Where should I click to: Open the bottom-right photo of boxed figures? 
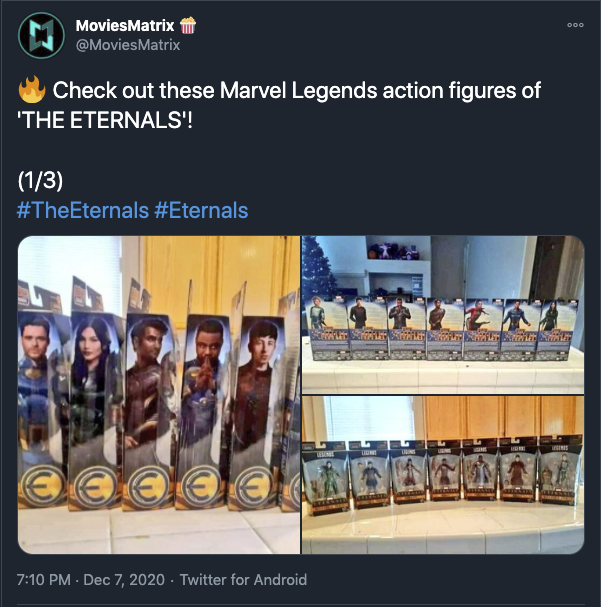pyautogui.click(x=443, y=475)
